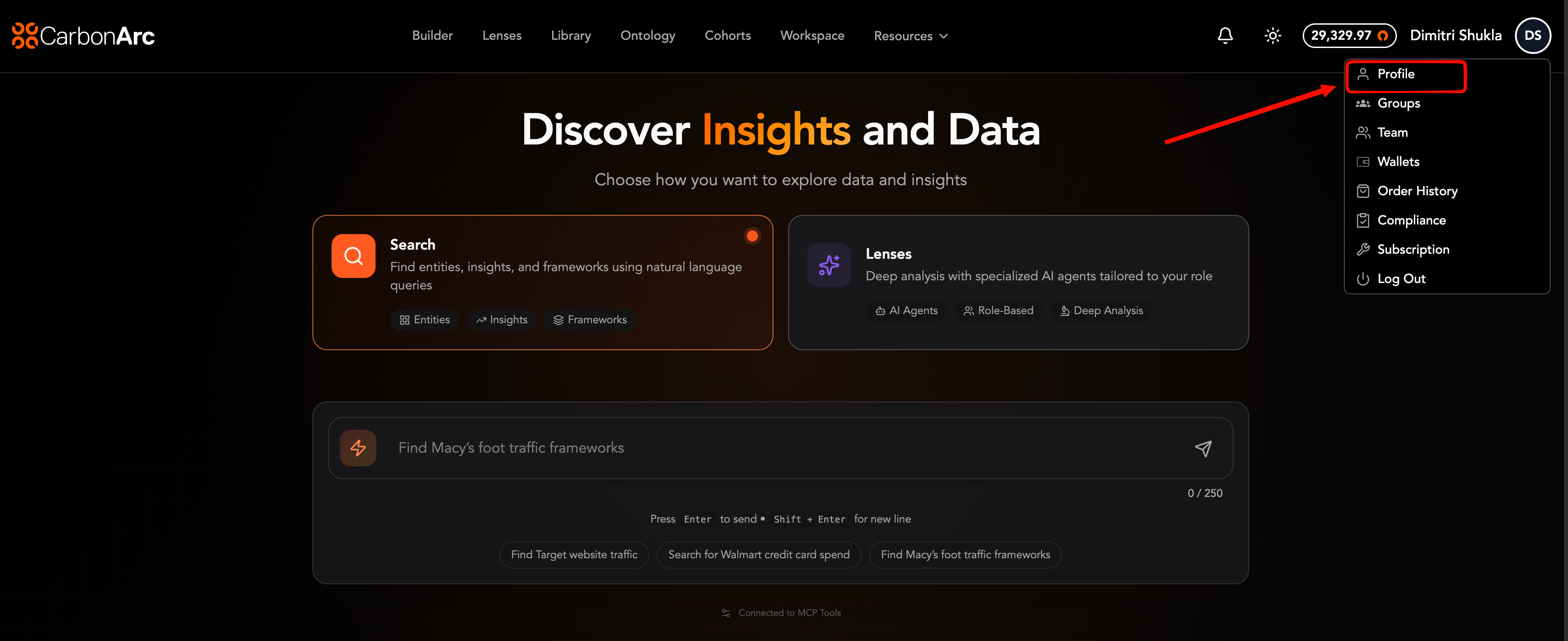Select the Lenses mode card
This screenshot has width=1568, height=641.
(1018, 282)
